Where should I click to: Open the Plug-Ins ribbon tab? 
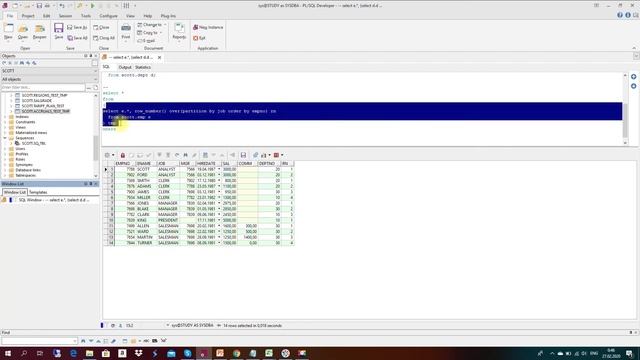coord(168,16)
